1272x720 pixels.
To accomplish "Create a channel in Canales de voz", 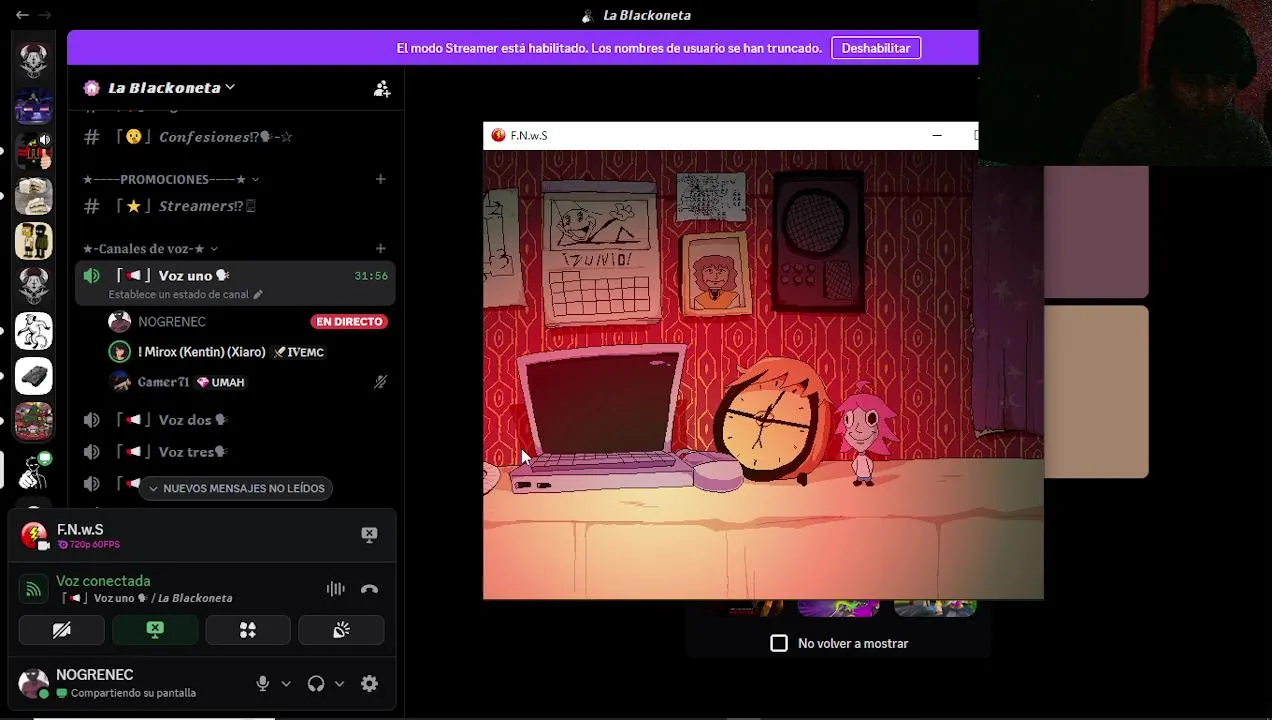I will point(381,248).
